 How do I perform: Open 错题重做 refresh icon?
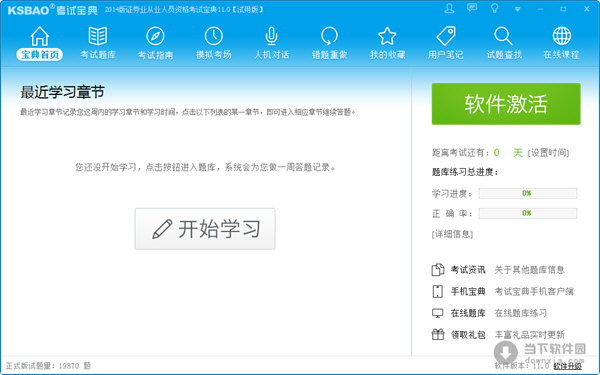[x=329, y=36]
